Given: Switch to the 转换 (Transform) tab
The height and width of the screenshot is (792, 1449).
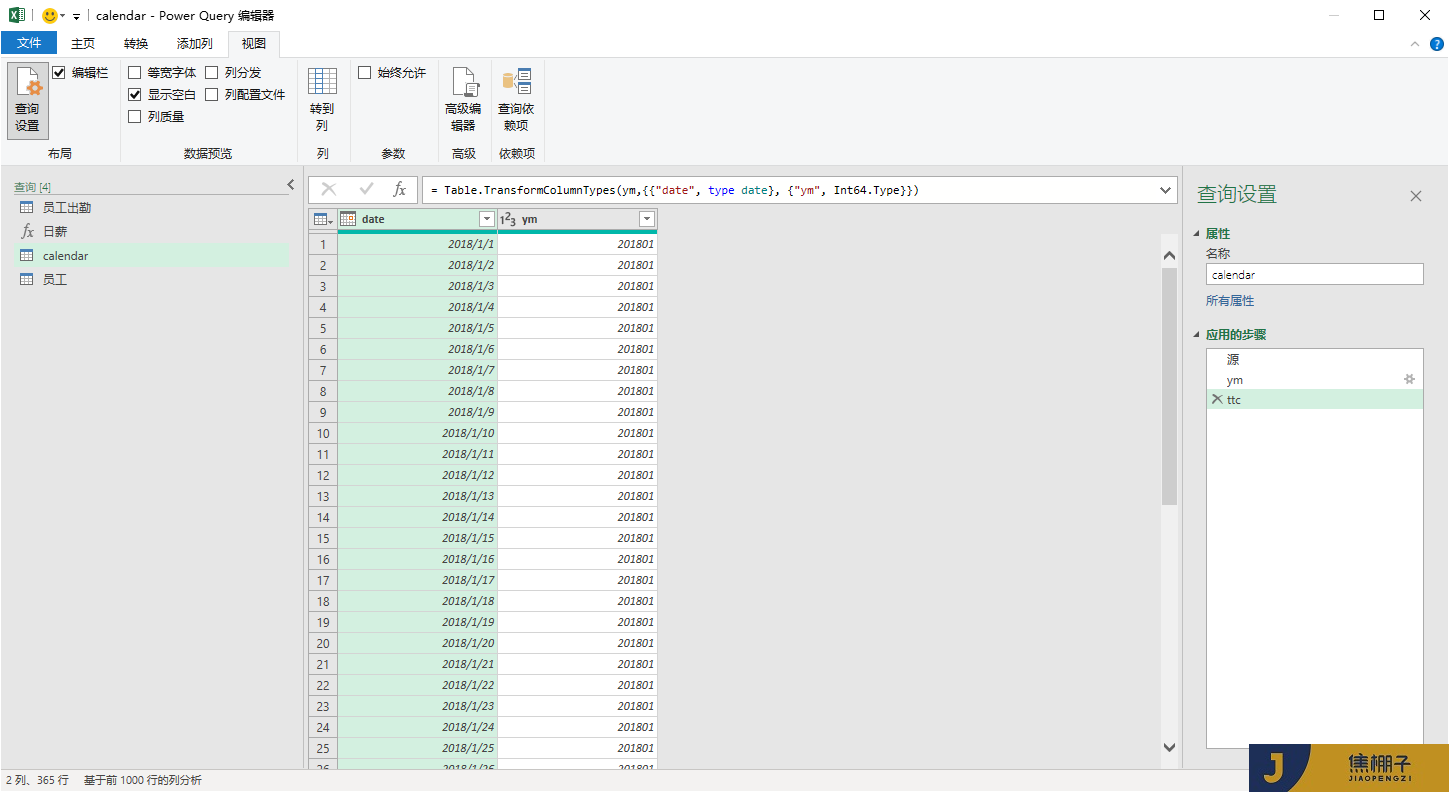Looking at the screenshot, I should (x=136, y=43).
